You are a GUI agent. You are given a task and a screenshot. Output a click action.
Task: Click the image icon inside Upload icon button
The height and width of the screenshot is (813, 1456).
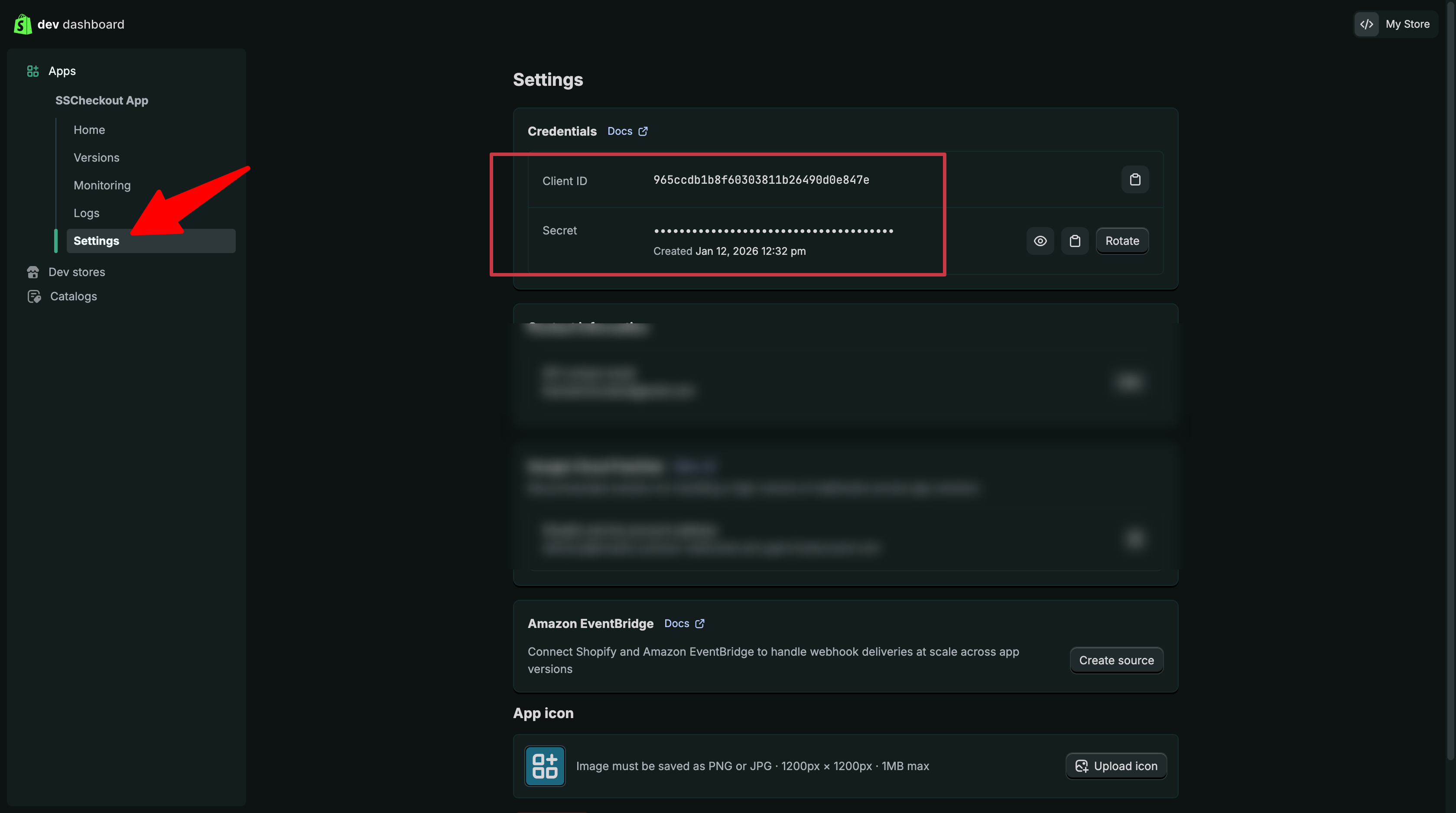point(1082,766)
